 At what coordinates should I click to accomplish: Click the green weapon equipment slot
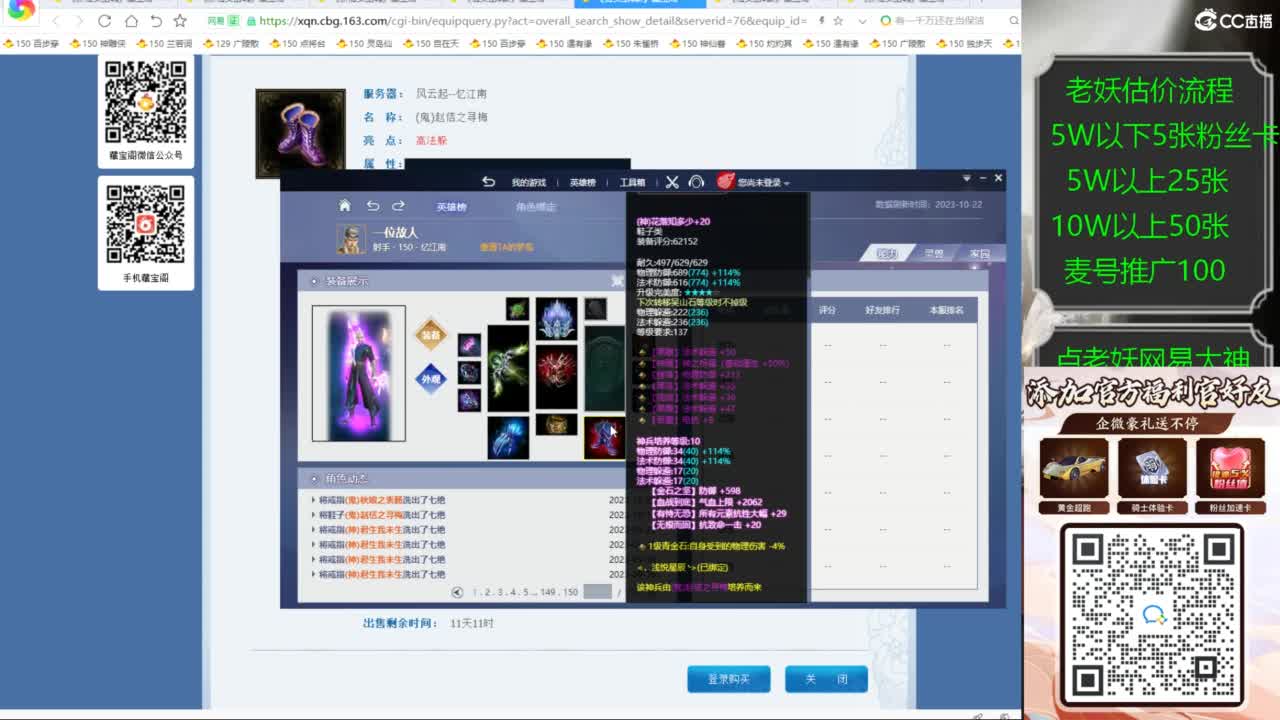point(508,367)
